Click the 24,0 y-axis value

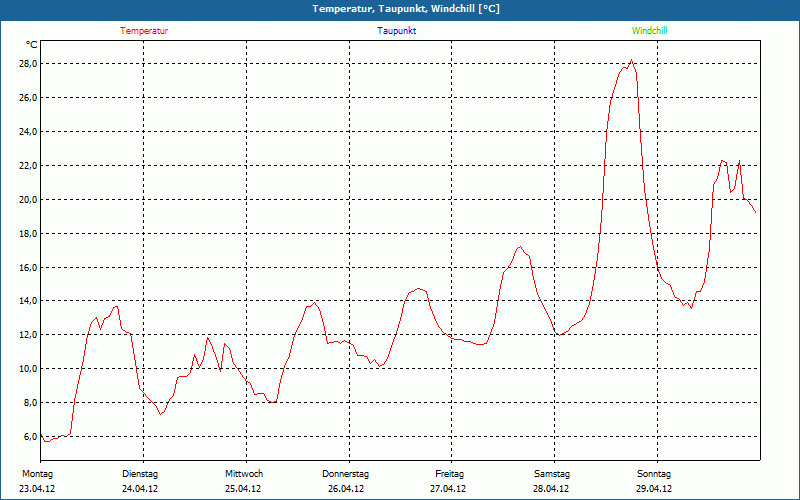pyautogui.click(x=27, y=132)
